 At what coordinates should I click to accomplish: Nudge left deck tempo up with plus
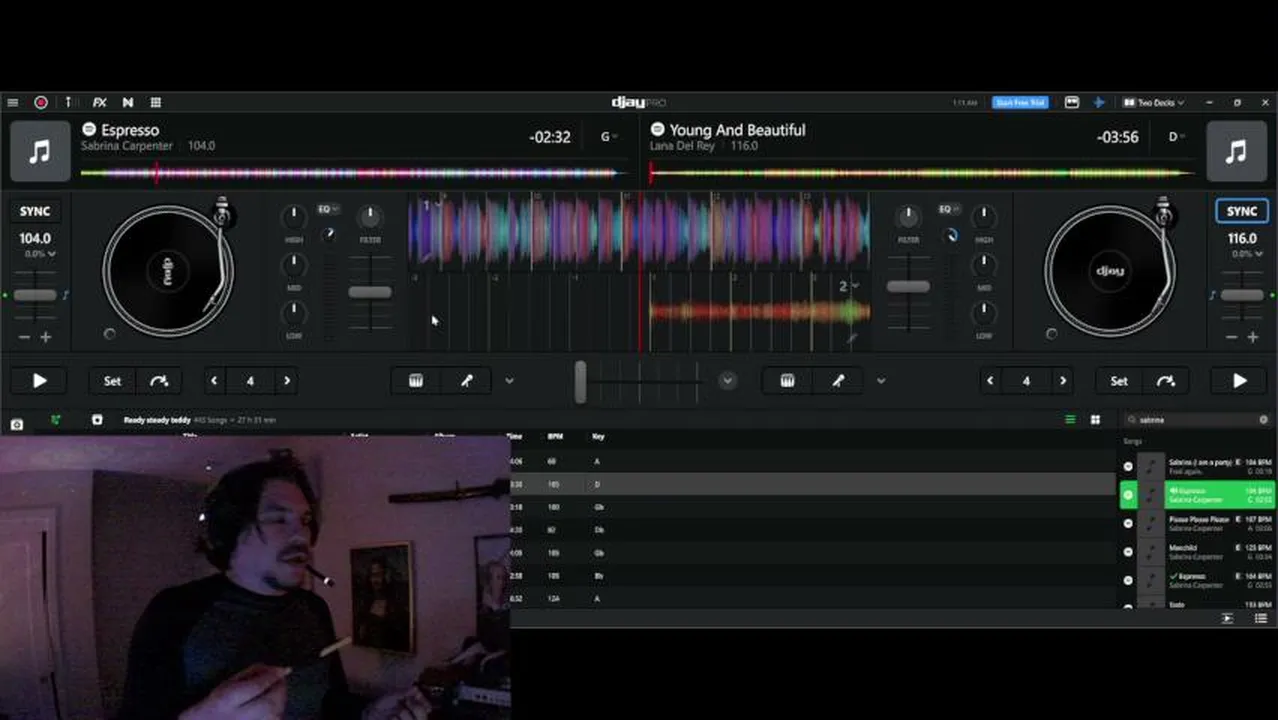point(45,337)
